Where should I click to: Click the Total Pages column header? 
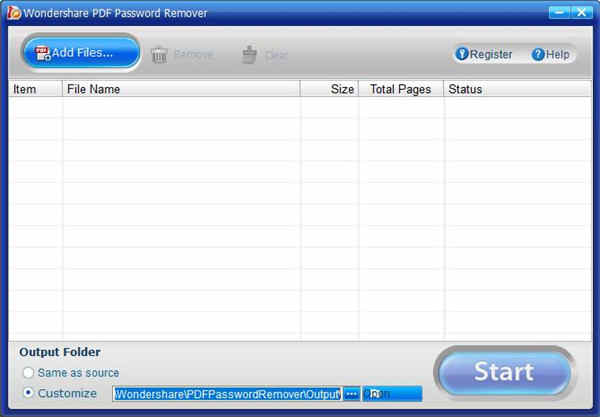coord(401,89)
